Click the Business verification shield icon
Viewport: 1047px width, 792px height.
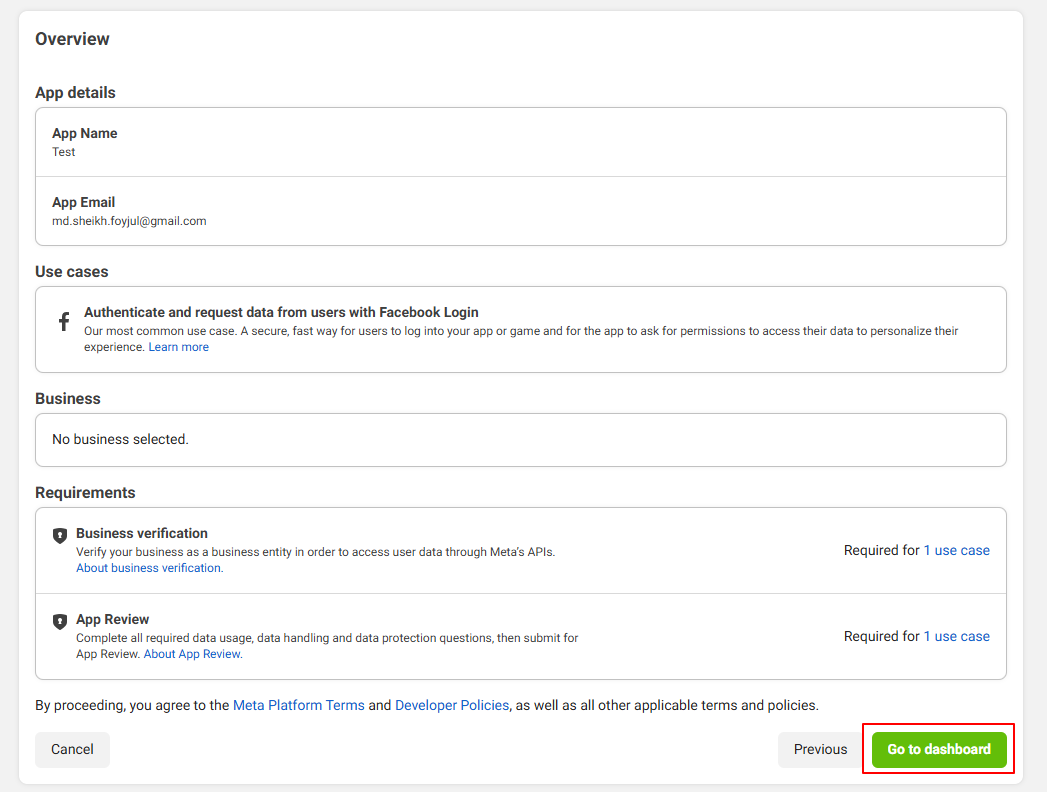tap(59, 536)
